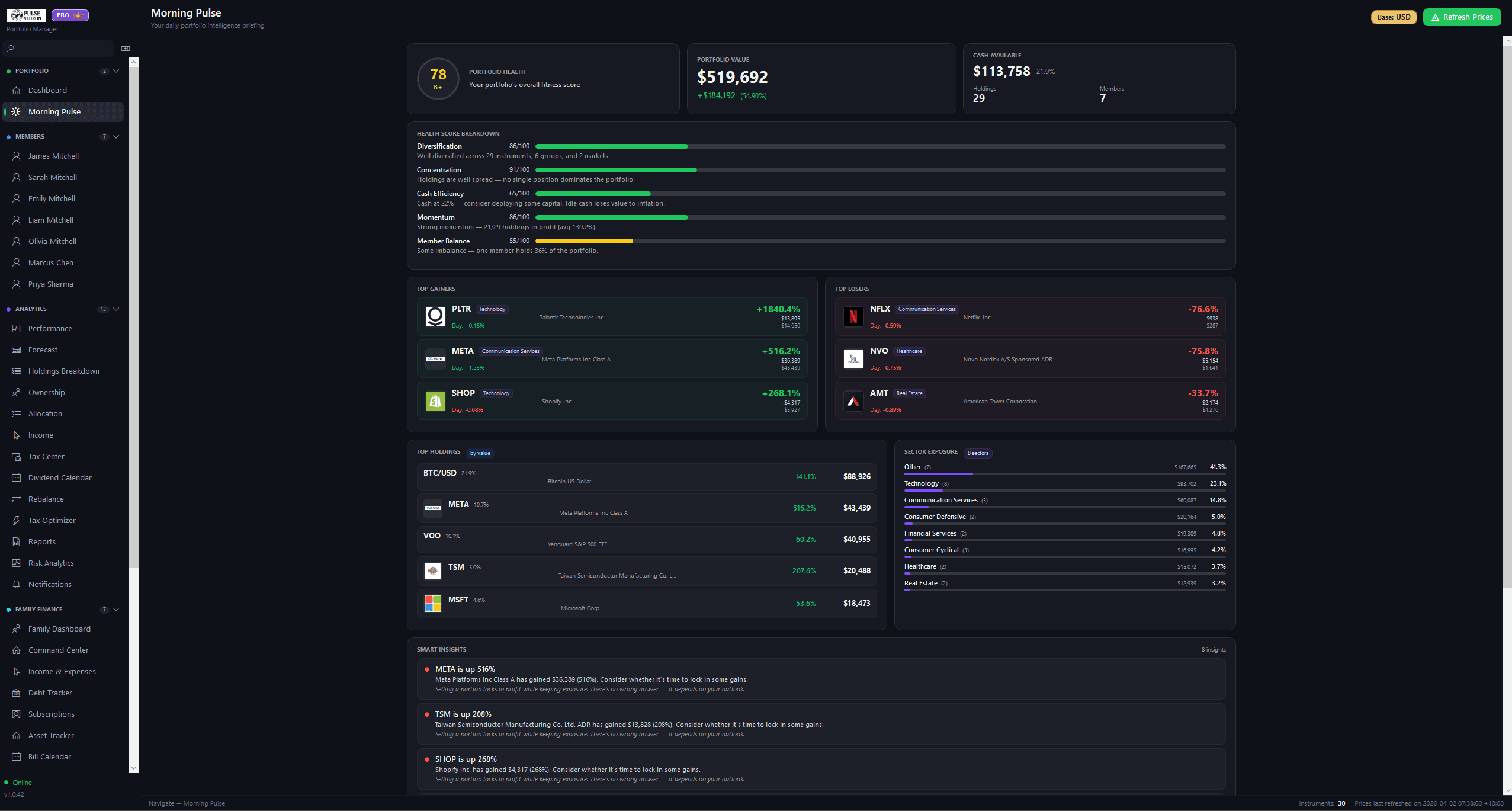1512x811 pixels.
Task: Click the Diversification score progress bar
Action: 879,146
